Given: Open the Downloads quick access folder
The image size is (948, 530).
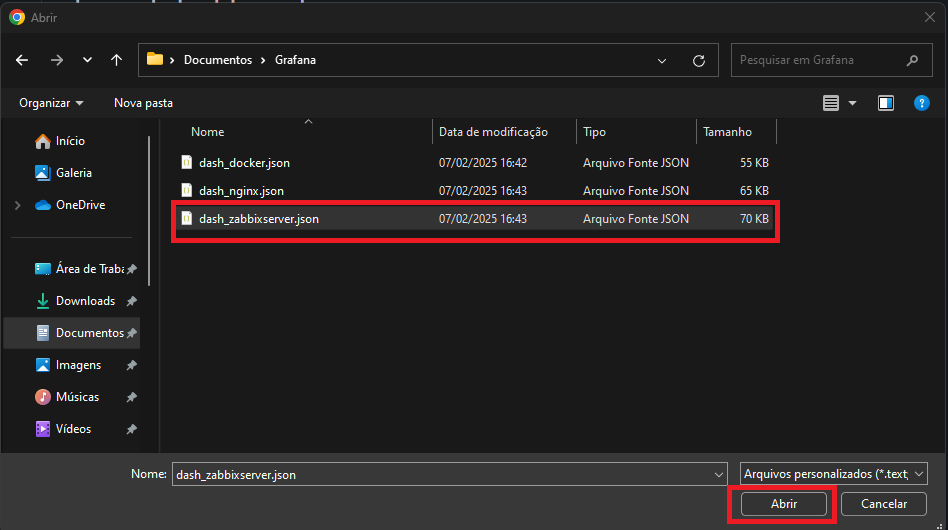Looking at the screenshot, I should coord(85,301).
